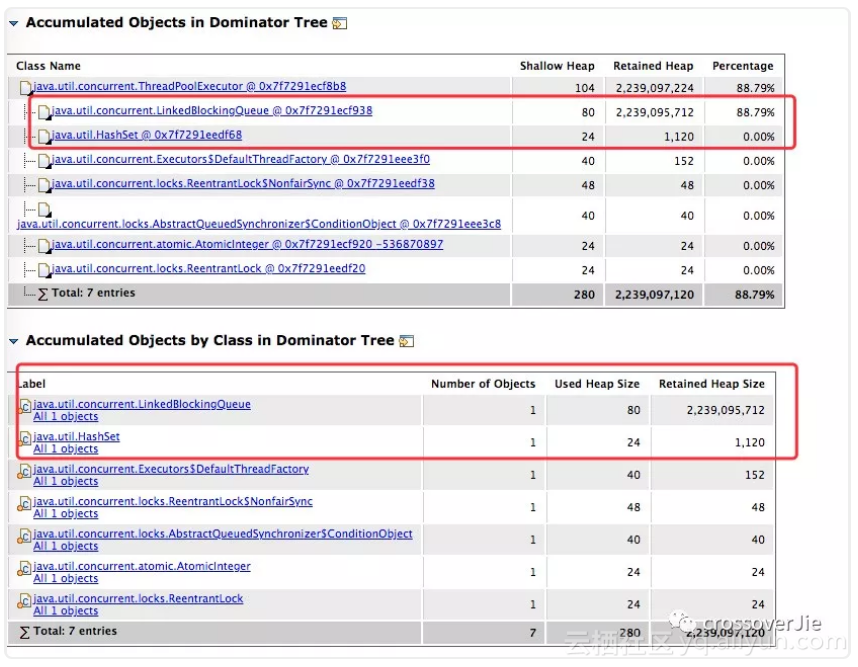Open java.util.concurrent.atomic.AtomicInteger class link
The width and height of the screenshot is (858, 667).
coord(142,566)
